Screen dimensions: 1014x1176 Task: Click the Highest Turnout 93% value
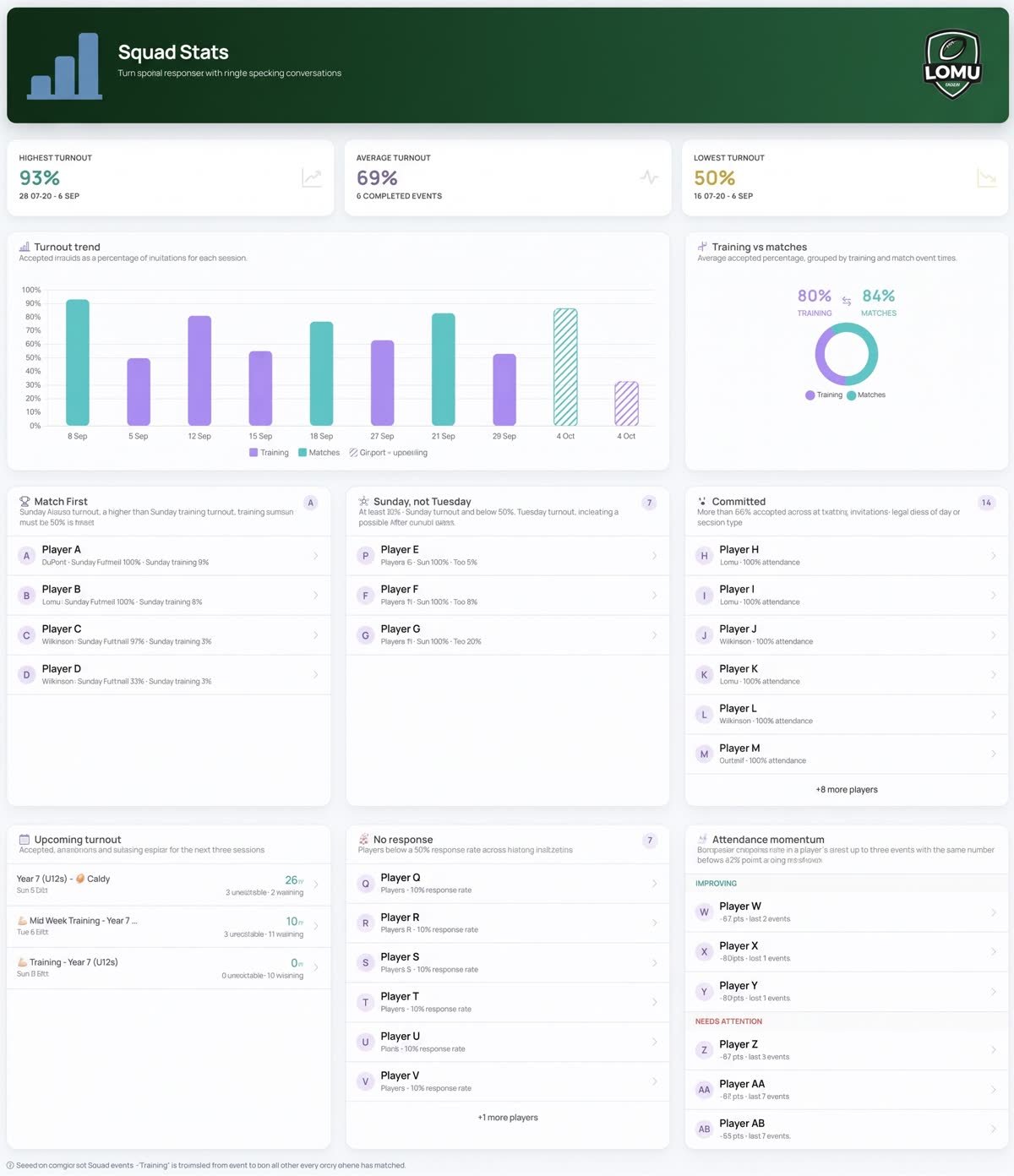pyautogui.click(x=40, y=178)
